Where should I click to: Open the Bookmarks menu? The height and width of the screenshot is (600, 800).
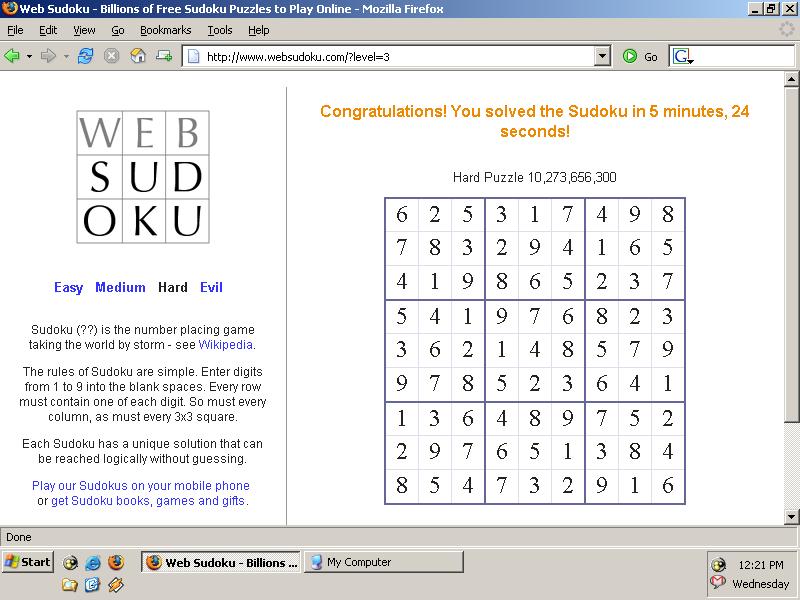coord(167,30)
